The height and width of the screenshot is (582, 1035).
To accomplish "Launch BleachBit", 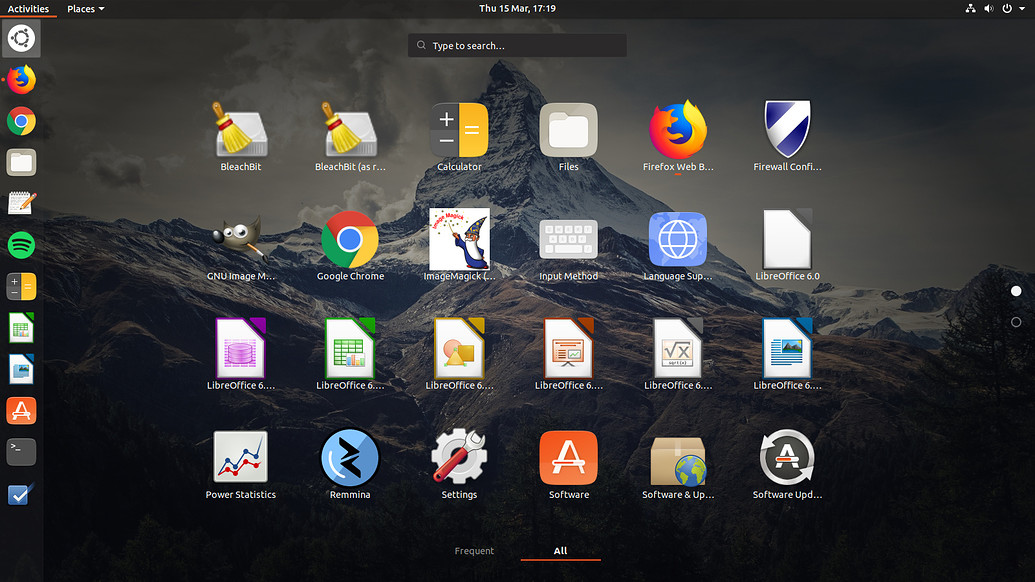I will 240,130.
